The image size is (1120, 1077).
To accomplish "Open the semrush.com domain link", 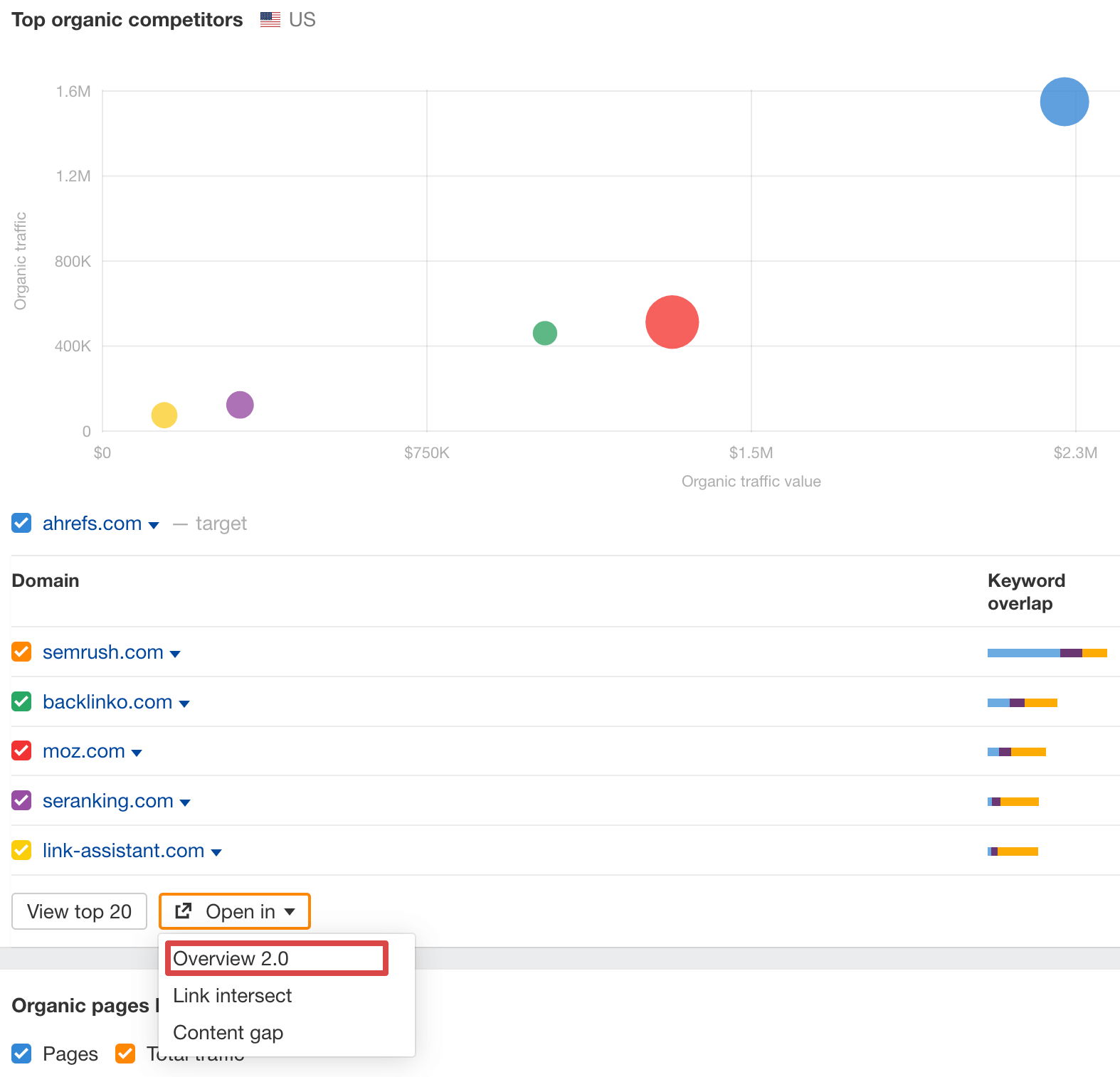I will [102, 652].
